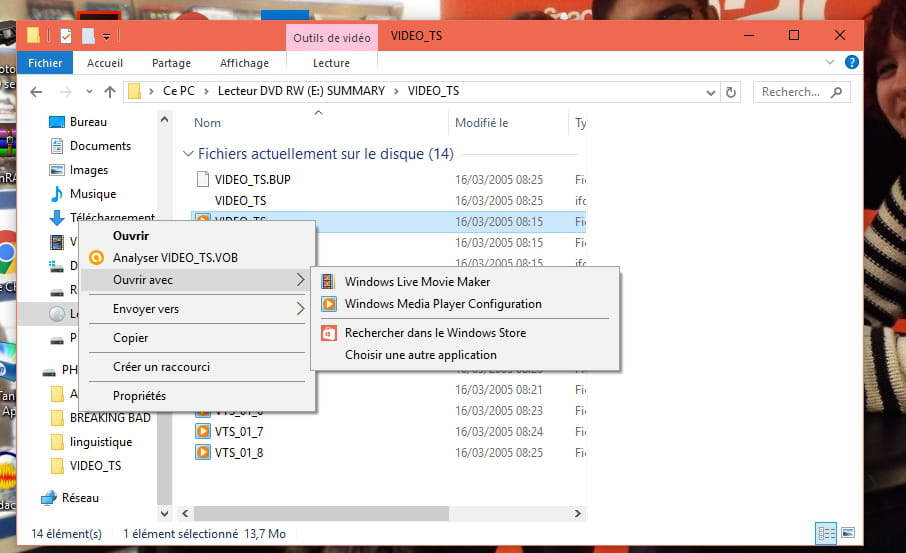The height and width of the screenshot is (553, 906).
Task: Click the New folder quick access icon
Action: click(x=88, y=36)
